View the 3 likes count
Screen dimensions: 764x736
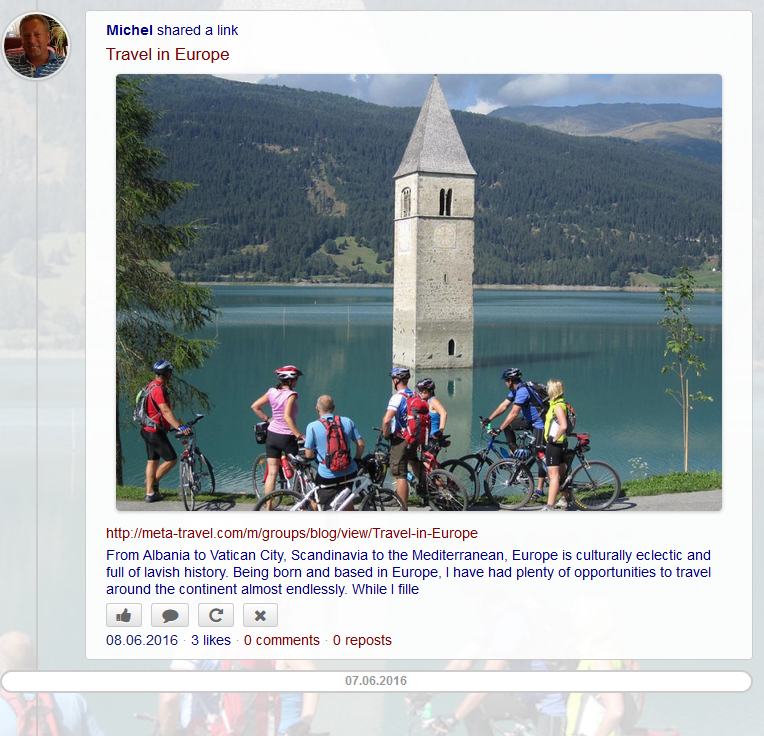[210, 640]
